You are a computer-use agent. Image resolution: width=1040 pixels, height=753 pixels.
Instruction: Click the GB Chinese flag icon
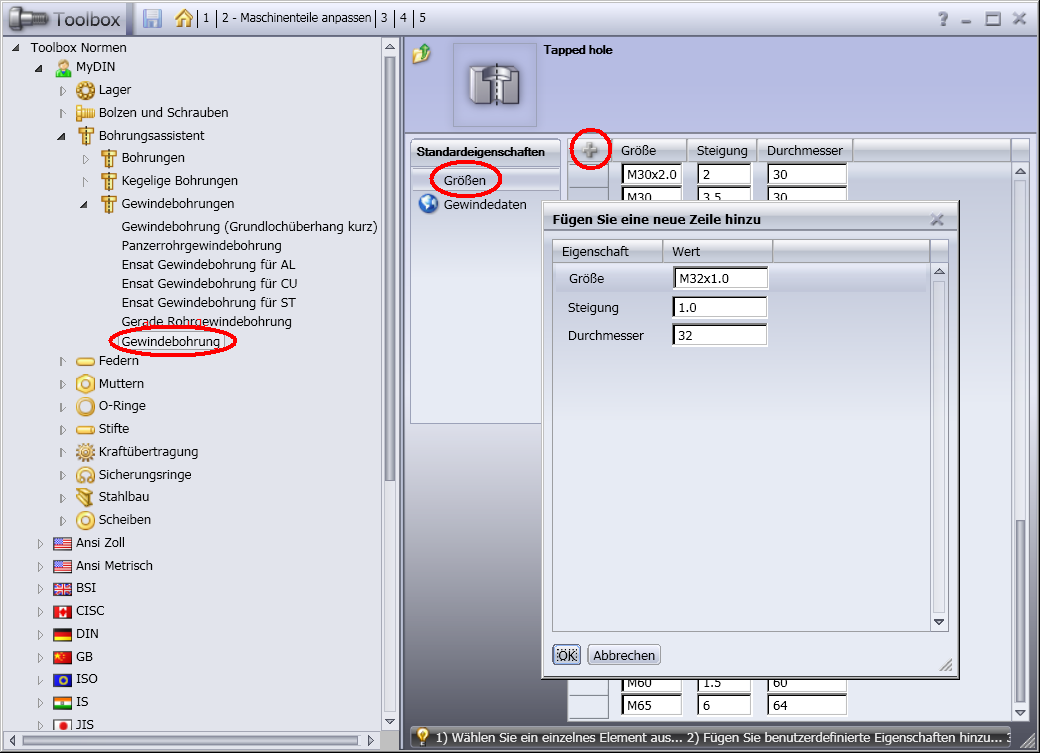(x=62, y=657)
